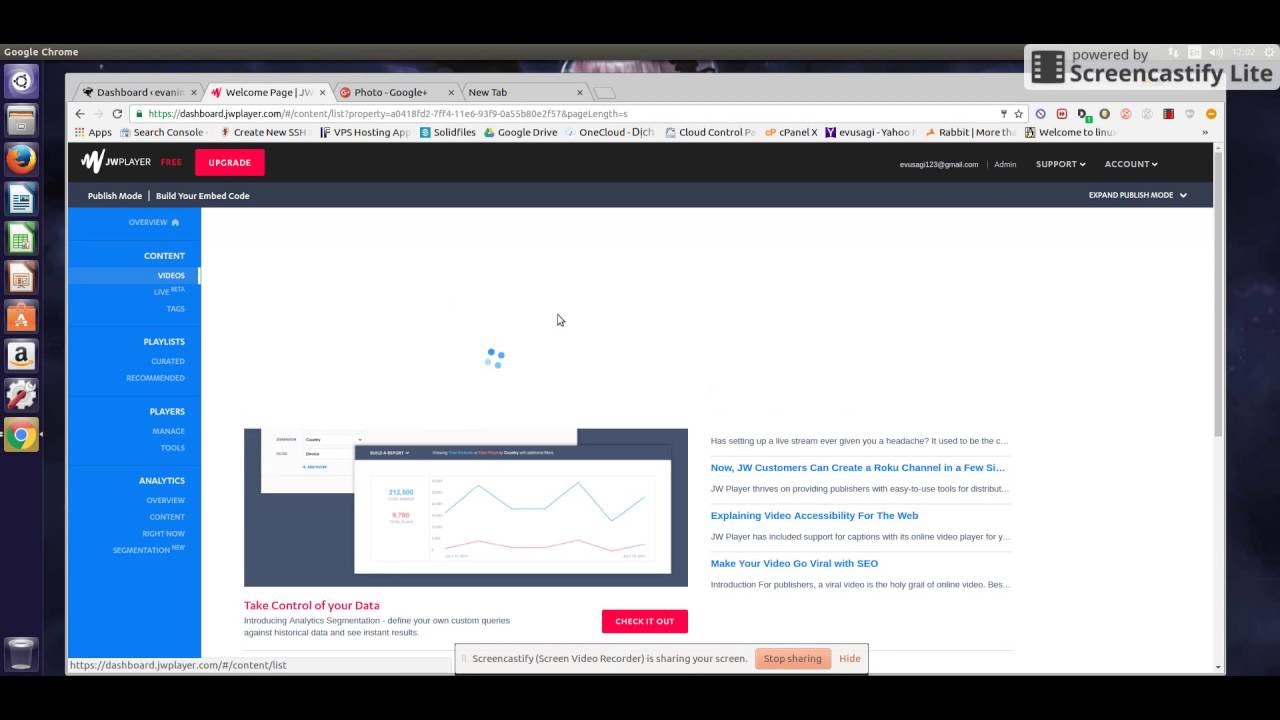The width and height of the screenshot is (1280, 720).
Task: Reload the current page
Action: click(x=117, y=114)
